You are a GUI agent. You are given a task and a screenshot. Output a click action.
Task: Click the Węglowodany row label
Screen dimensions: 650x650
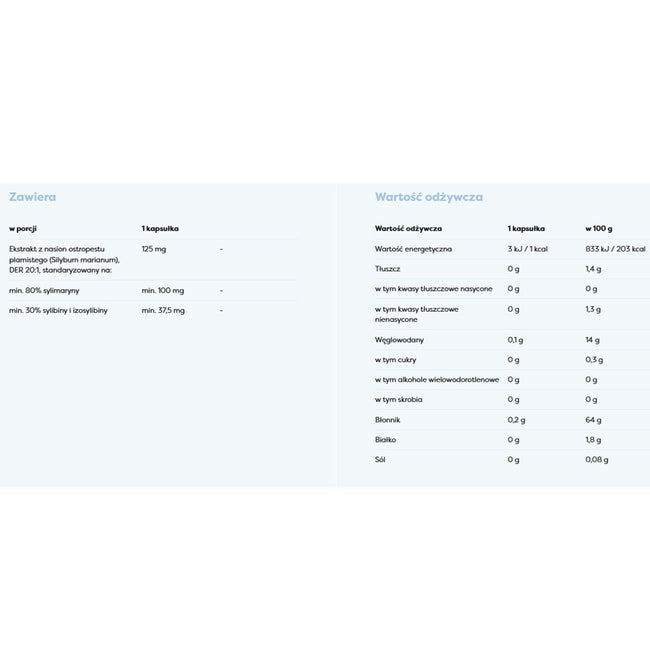point(399,340)
